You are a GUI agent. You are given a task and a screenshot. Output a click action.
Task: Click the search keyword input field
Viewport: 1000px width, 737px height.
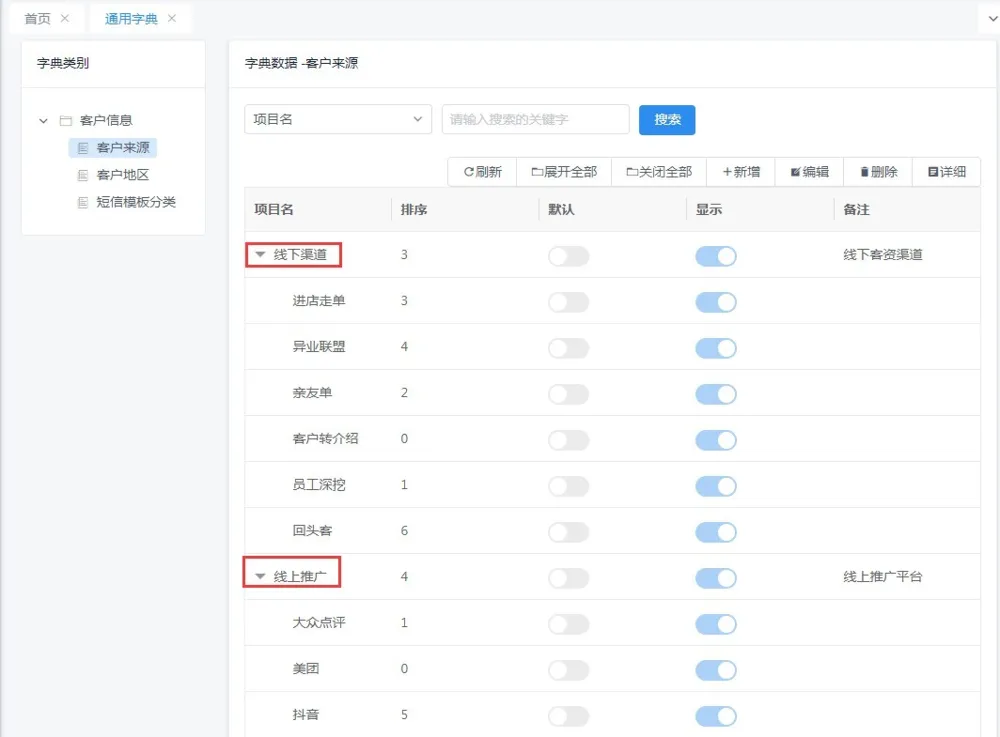click(535, 120)
